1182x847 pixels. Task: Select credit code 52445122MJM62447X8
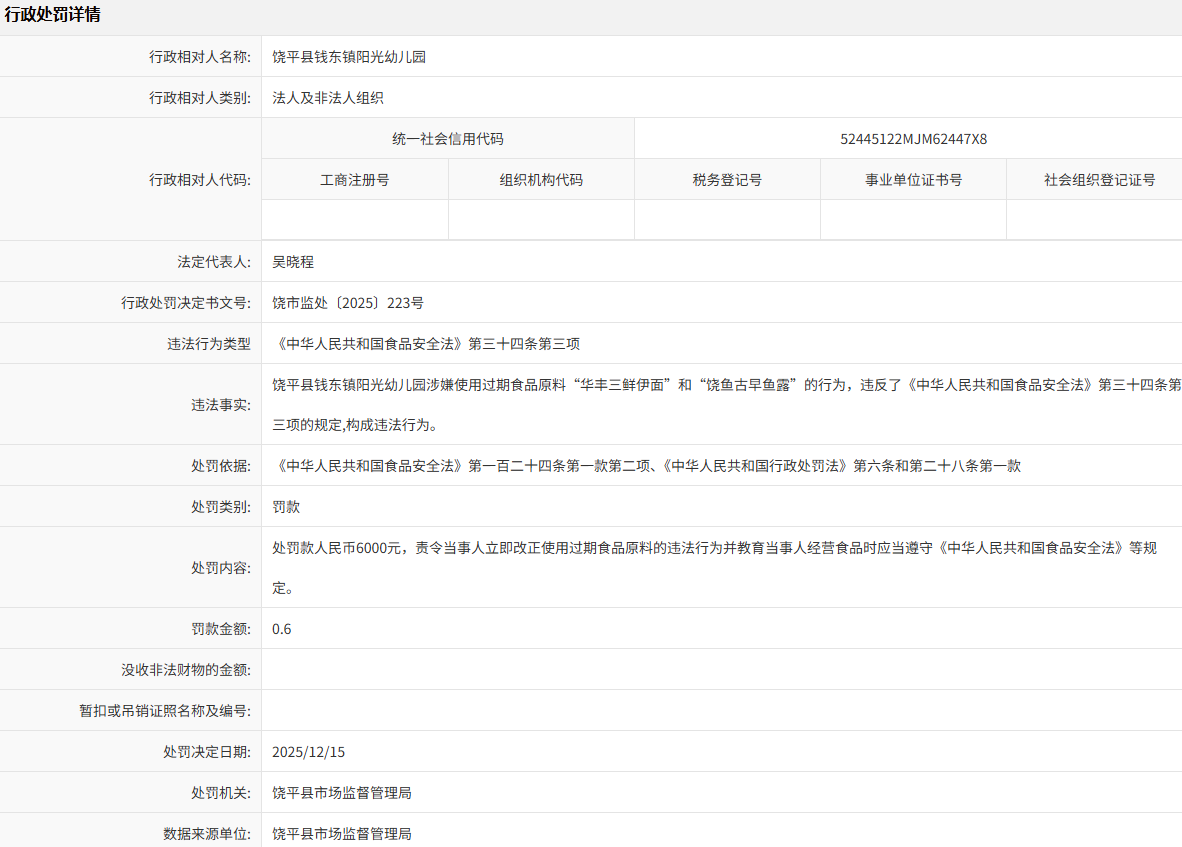tap(913, 139)
